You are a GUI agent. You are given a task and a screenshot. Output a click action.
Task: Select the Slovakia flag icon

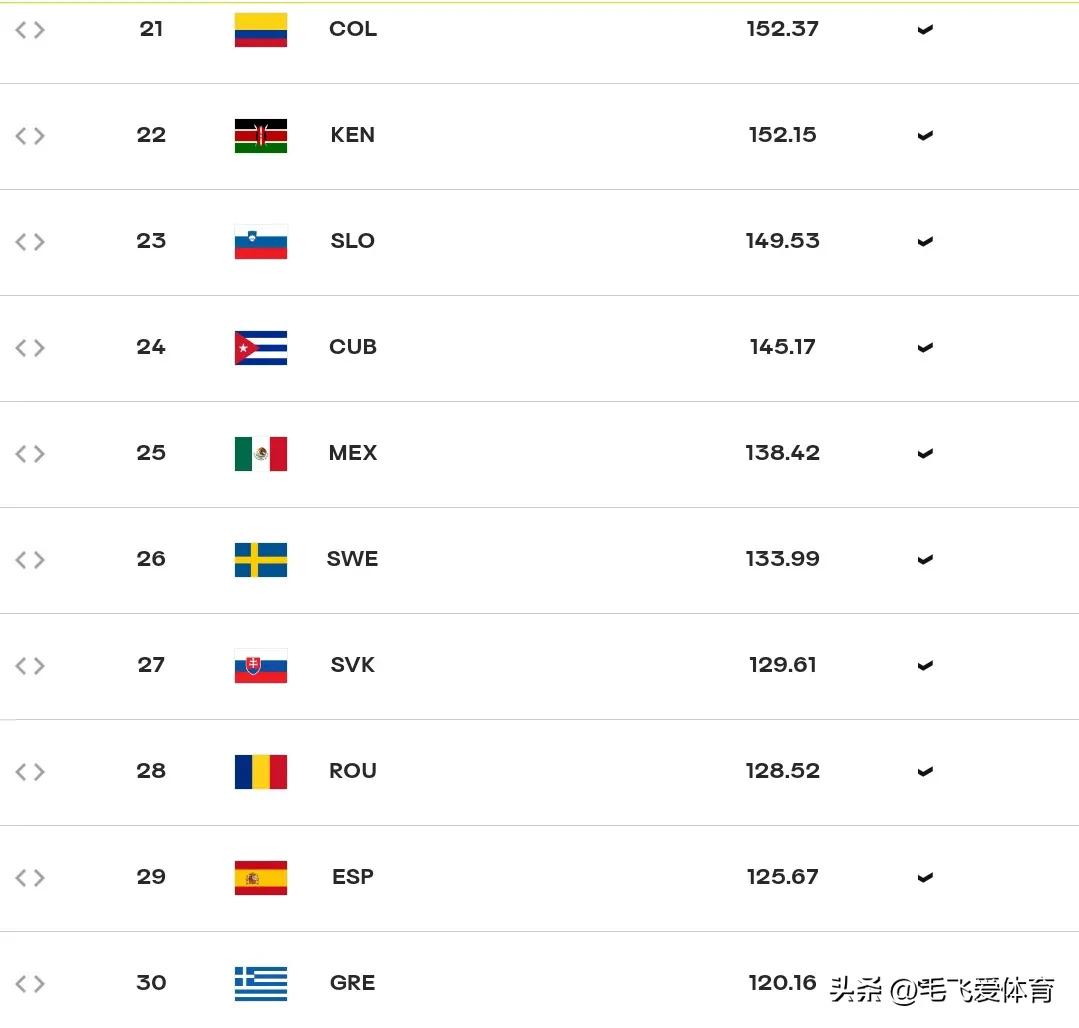pos(261,665)
